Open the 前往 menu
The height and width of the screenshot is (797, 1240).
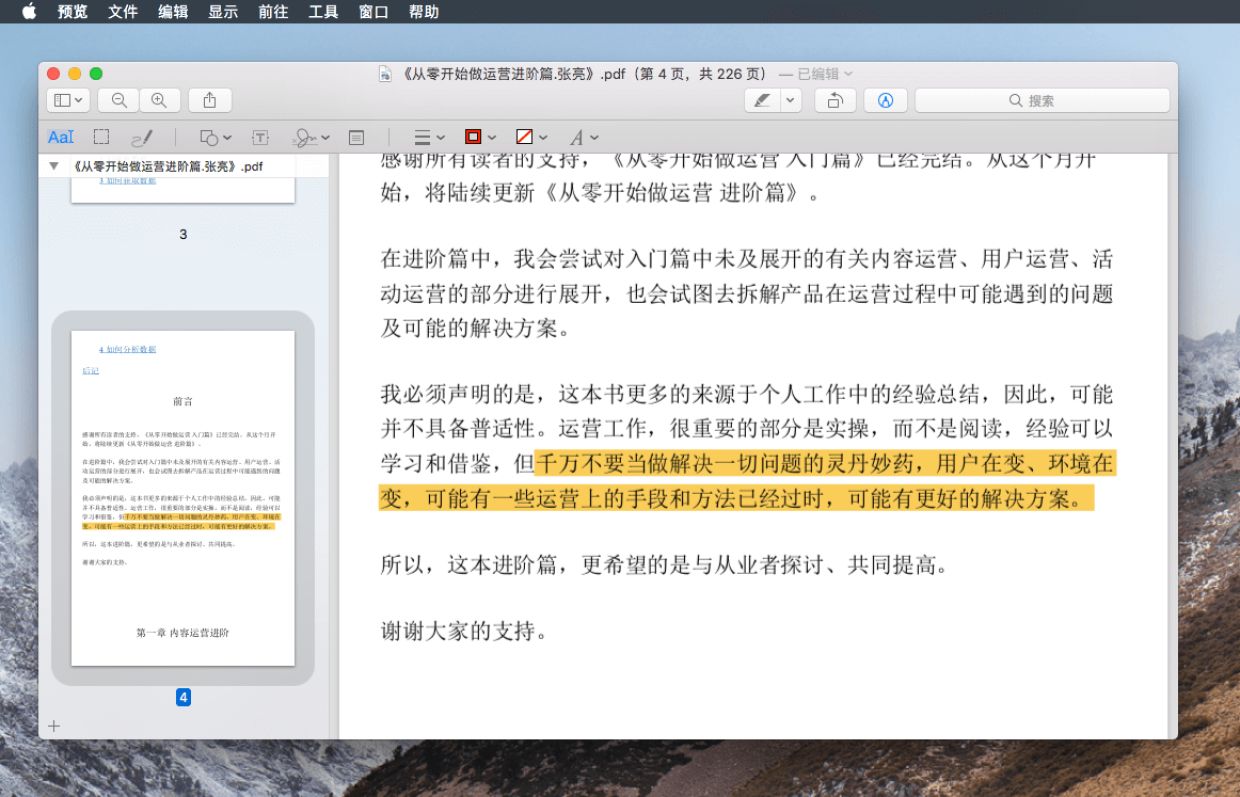273,12
